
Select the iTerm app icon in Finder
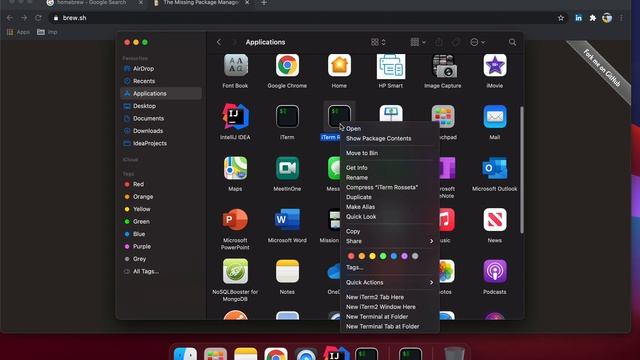click(x=287, y=117)
